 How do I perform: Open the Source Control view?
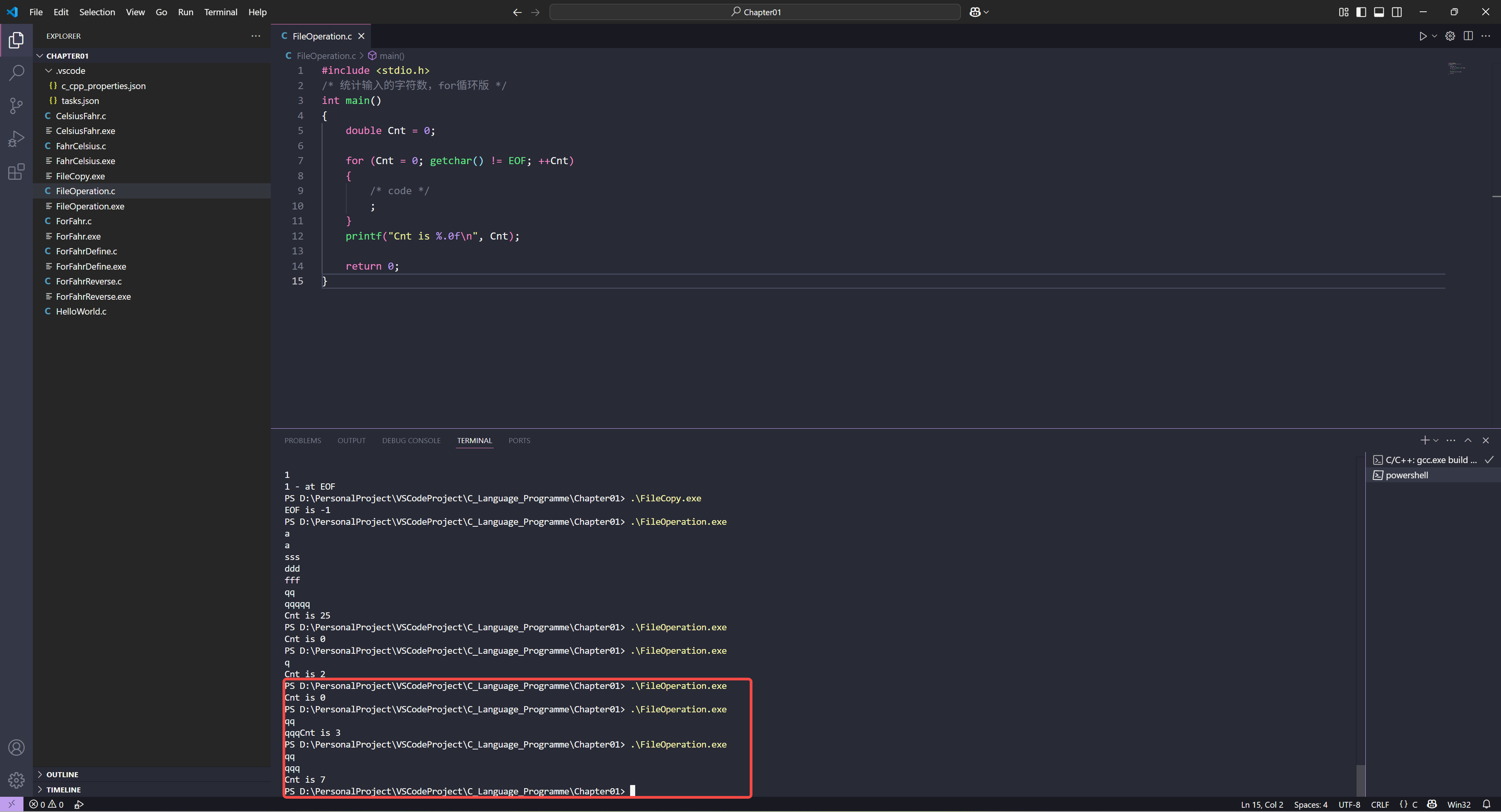point(16,106)
